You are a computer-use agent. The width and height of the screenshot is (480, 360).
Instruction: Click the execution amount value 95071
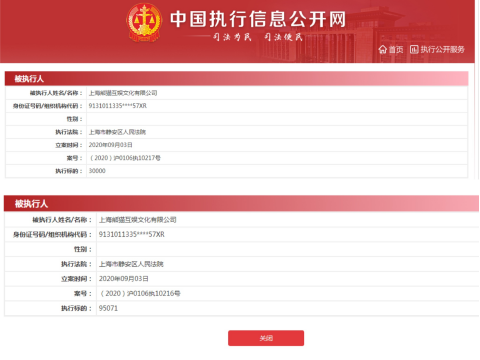(108, 308)
